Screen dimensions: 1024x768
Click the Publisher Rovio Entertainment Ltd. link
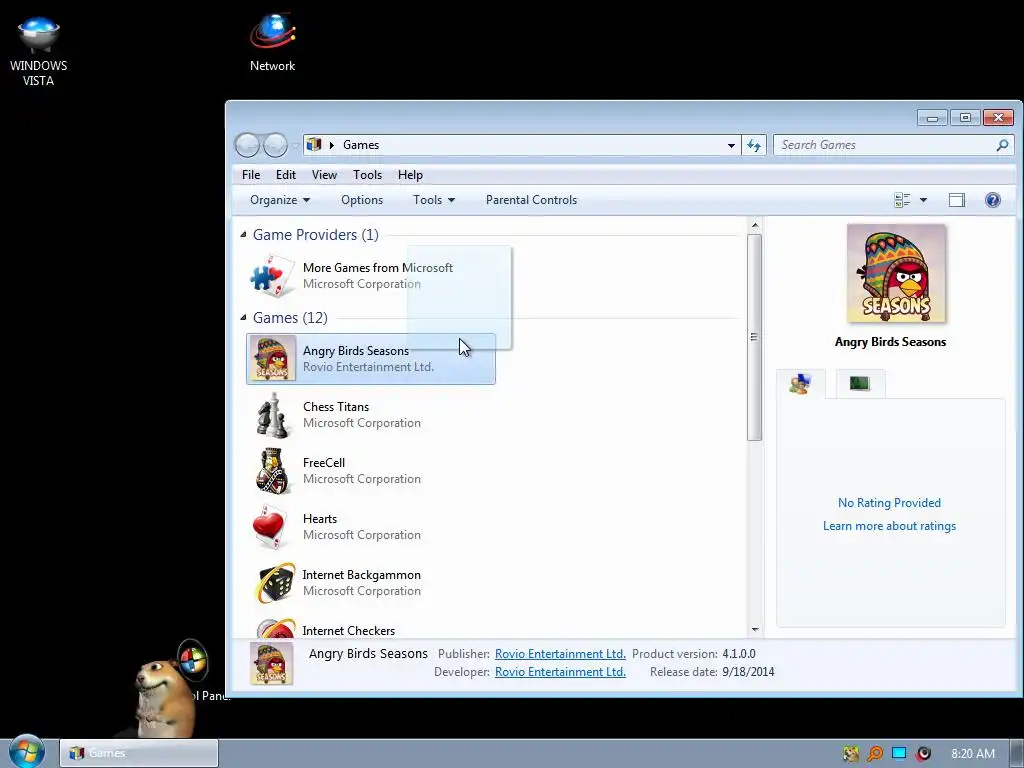click(560, 654)
